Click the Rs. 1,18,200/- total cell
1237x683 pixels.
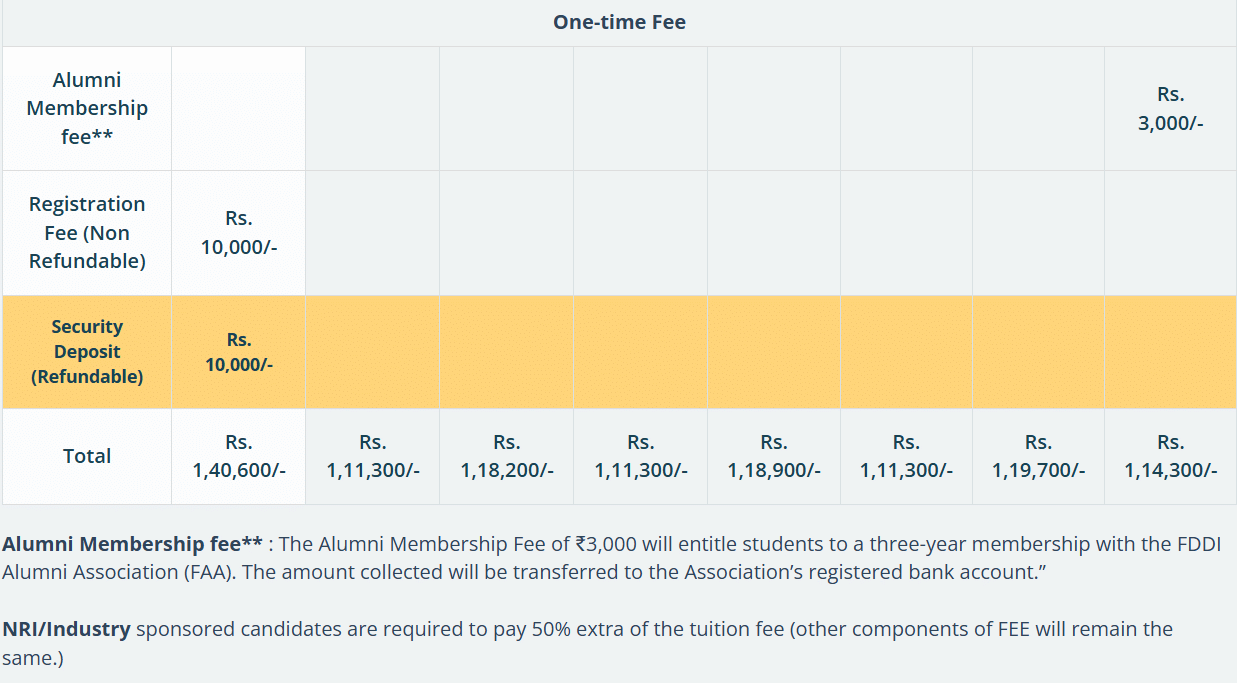pos(506,456)
